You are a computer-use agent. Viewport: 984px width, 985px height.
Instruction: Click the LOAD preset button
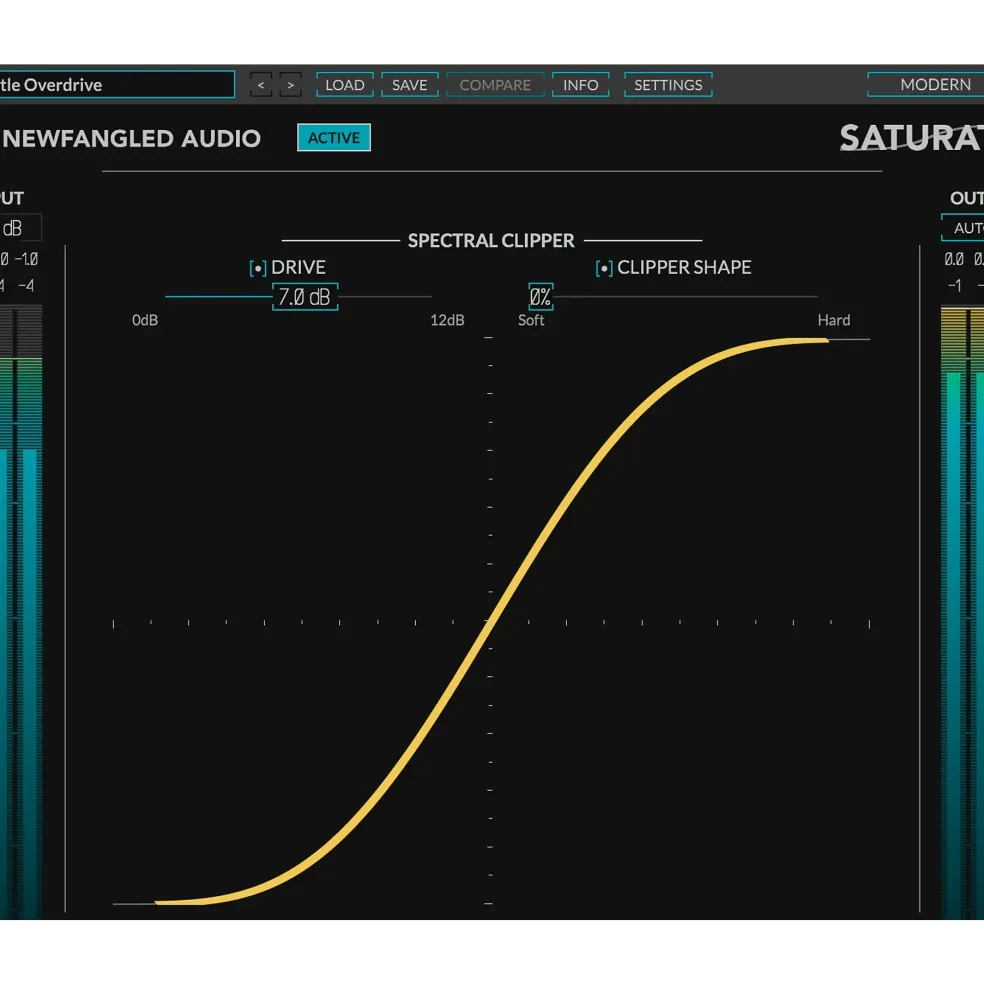345,85
